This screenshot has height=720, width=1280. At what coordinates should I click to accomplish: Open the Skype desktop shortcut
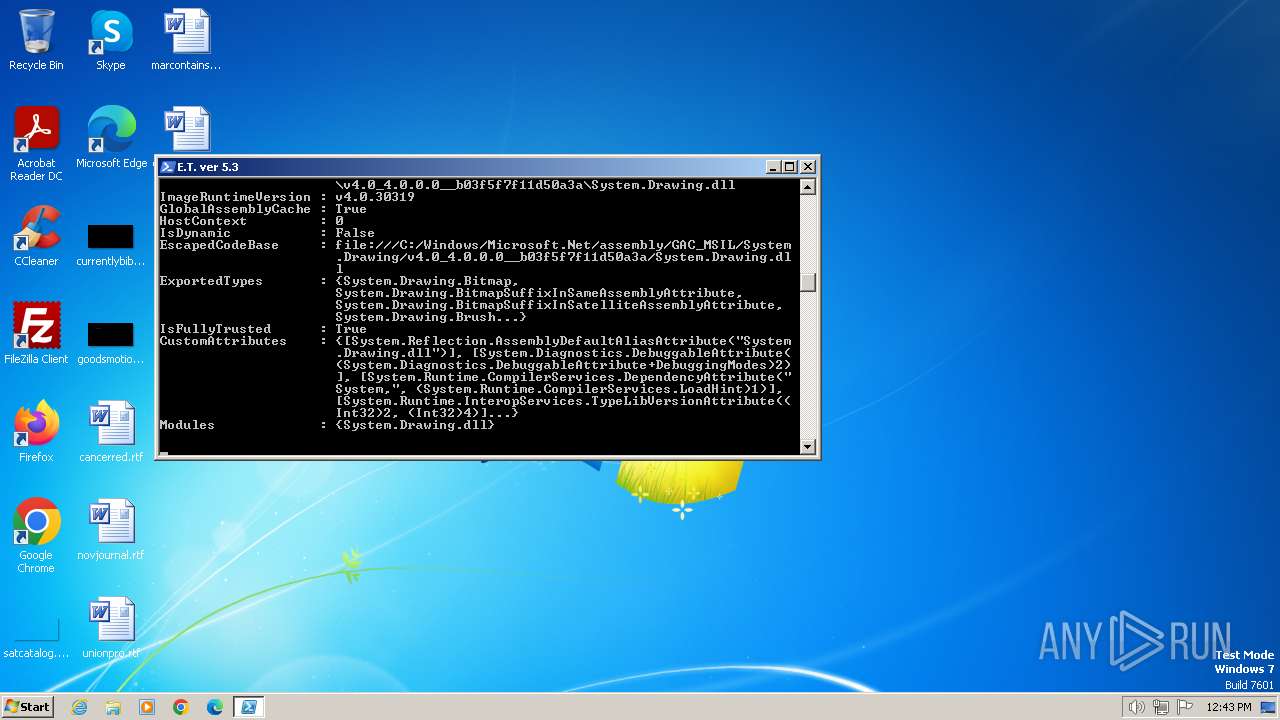(x=111, y=40)
